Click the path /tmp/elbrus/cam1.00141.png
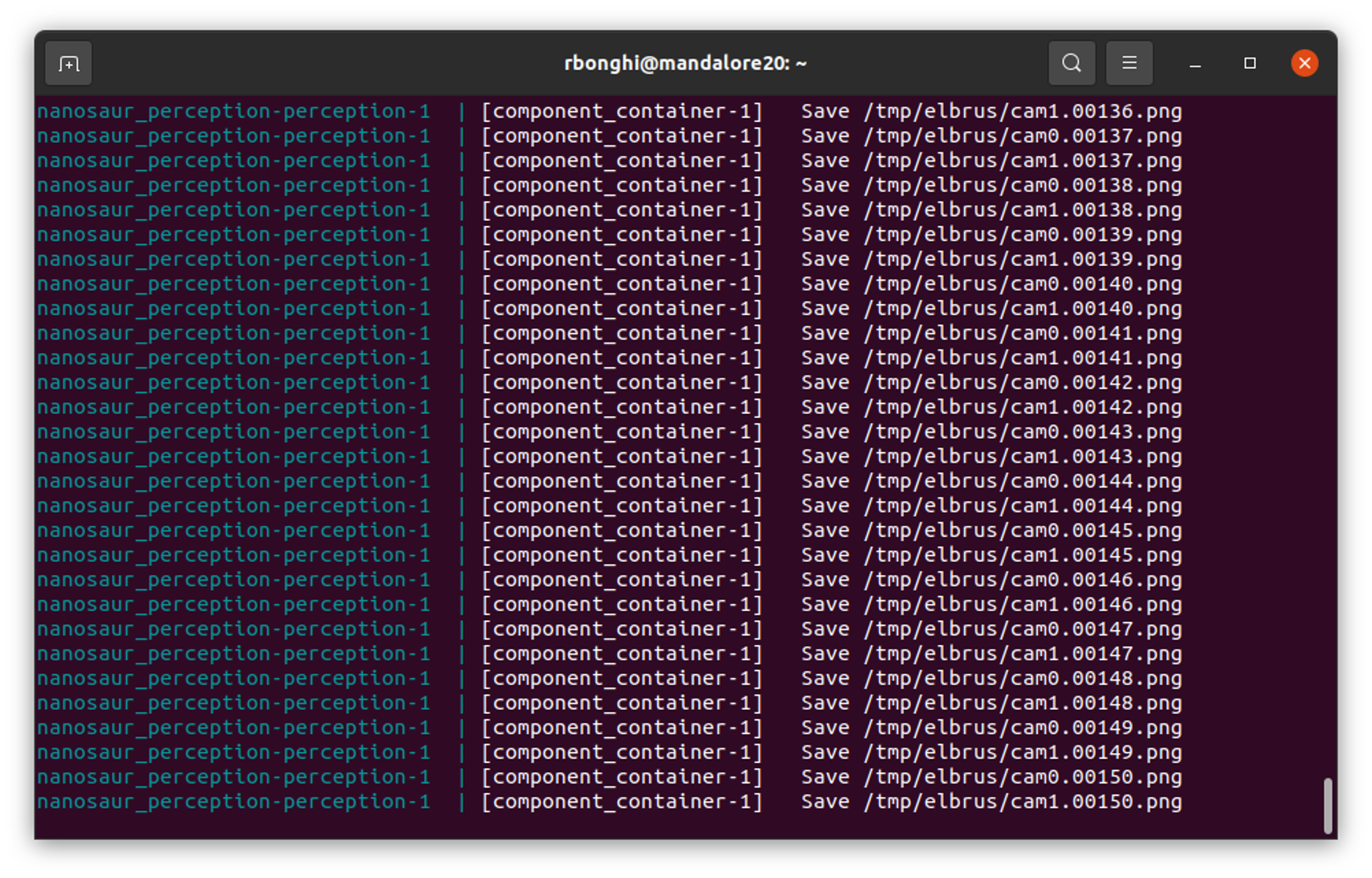Image resolution: width=1372 pixels, height=878 pixels. click(1022, 358)
